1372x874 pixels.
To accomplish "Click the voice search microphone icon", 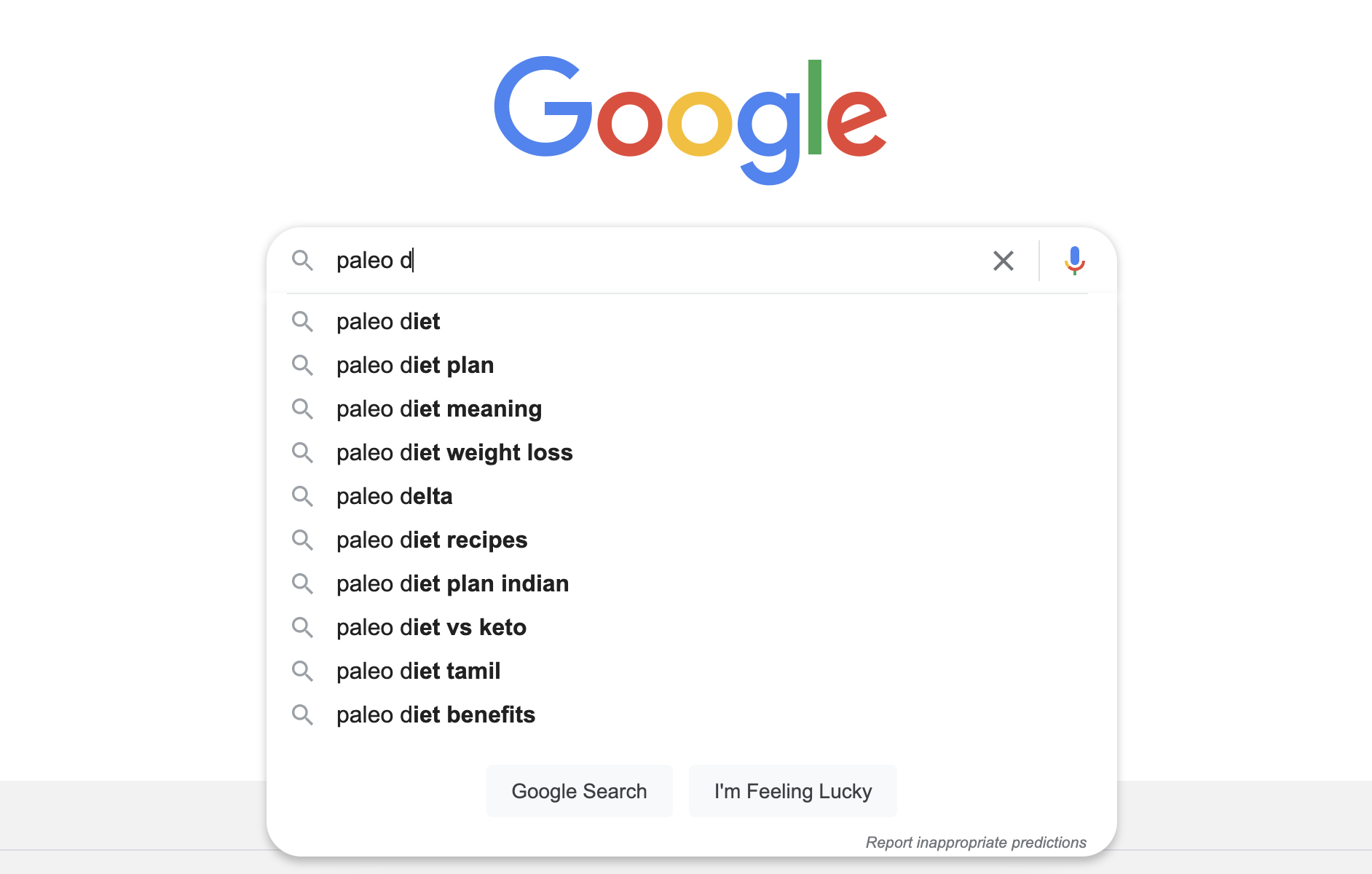I will [x=1075, y=260].
